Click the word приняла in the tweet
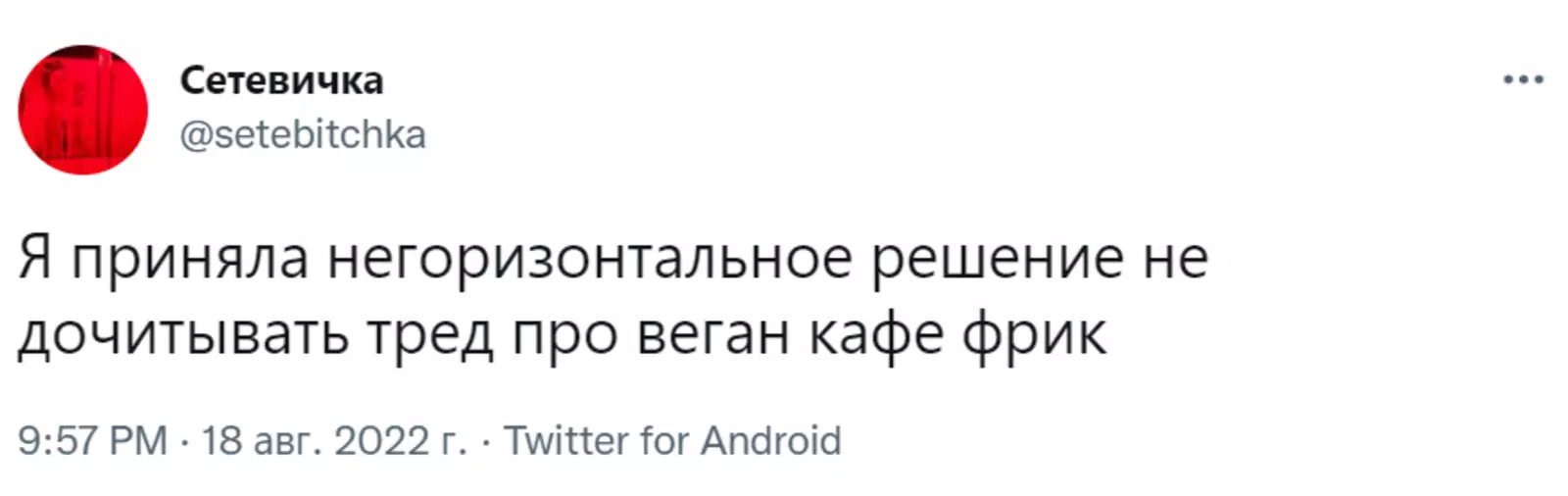 [x=190, y=261]
